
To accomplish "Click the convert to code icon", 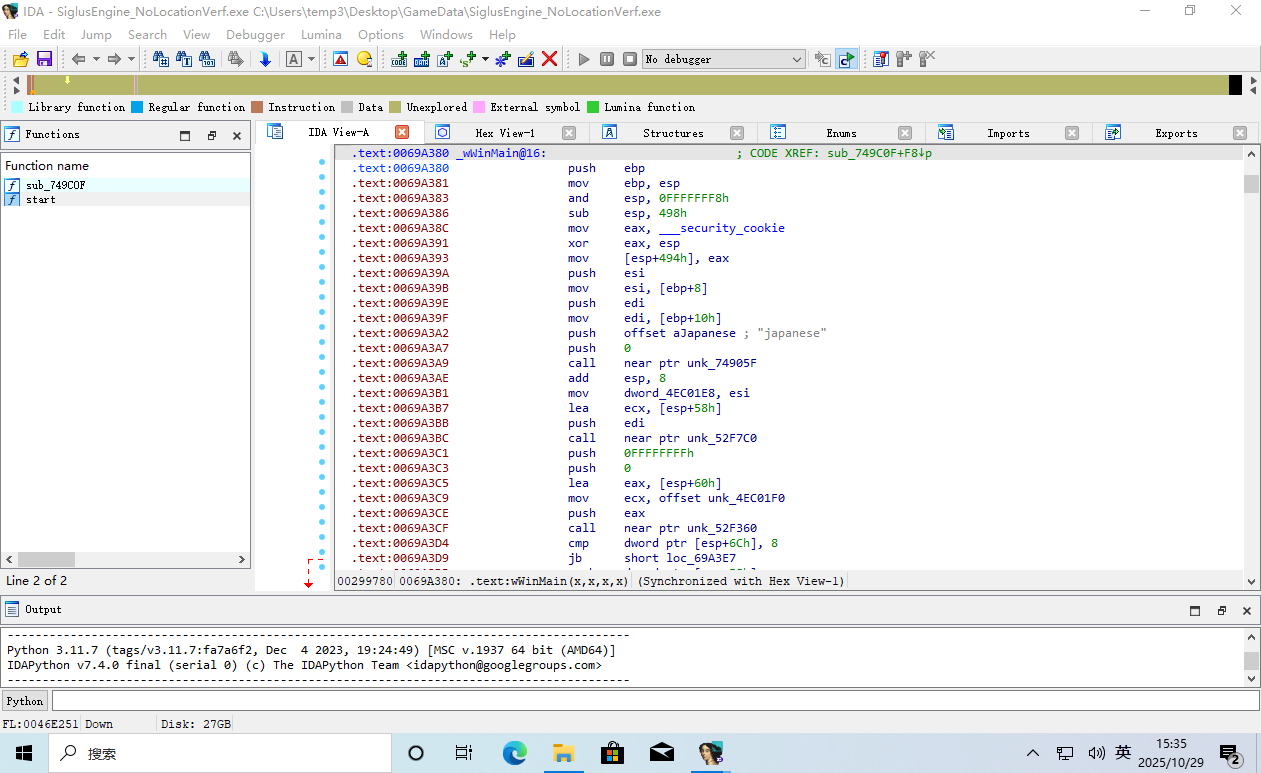I will click(x=398, y=59).
